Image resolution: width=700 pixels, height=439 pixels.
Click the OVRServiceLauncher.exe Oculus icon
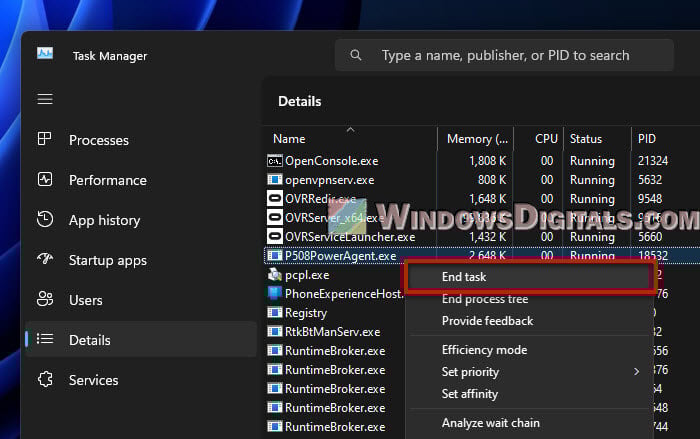tap(275, 236)
